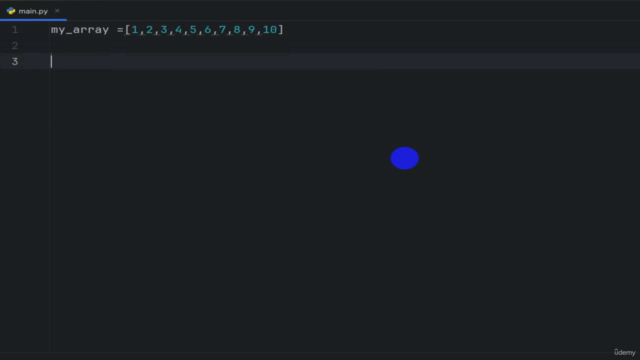This screenshot has width=640, height=360.
Task: Click the my_array variable name
Action: click(80, 30)
